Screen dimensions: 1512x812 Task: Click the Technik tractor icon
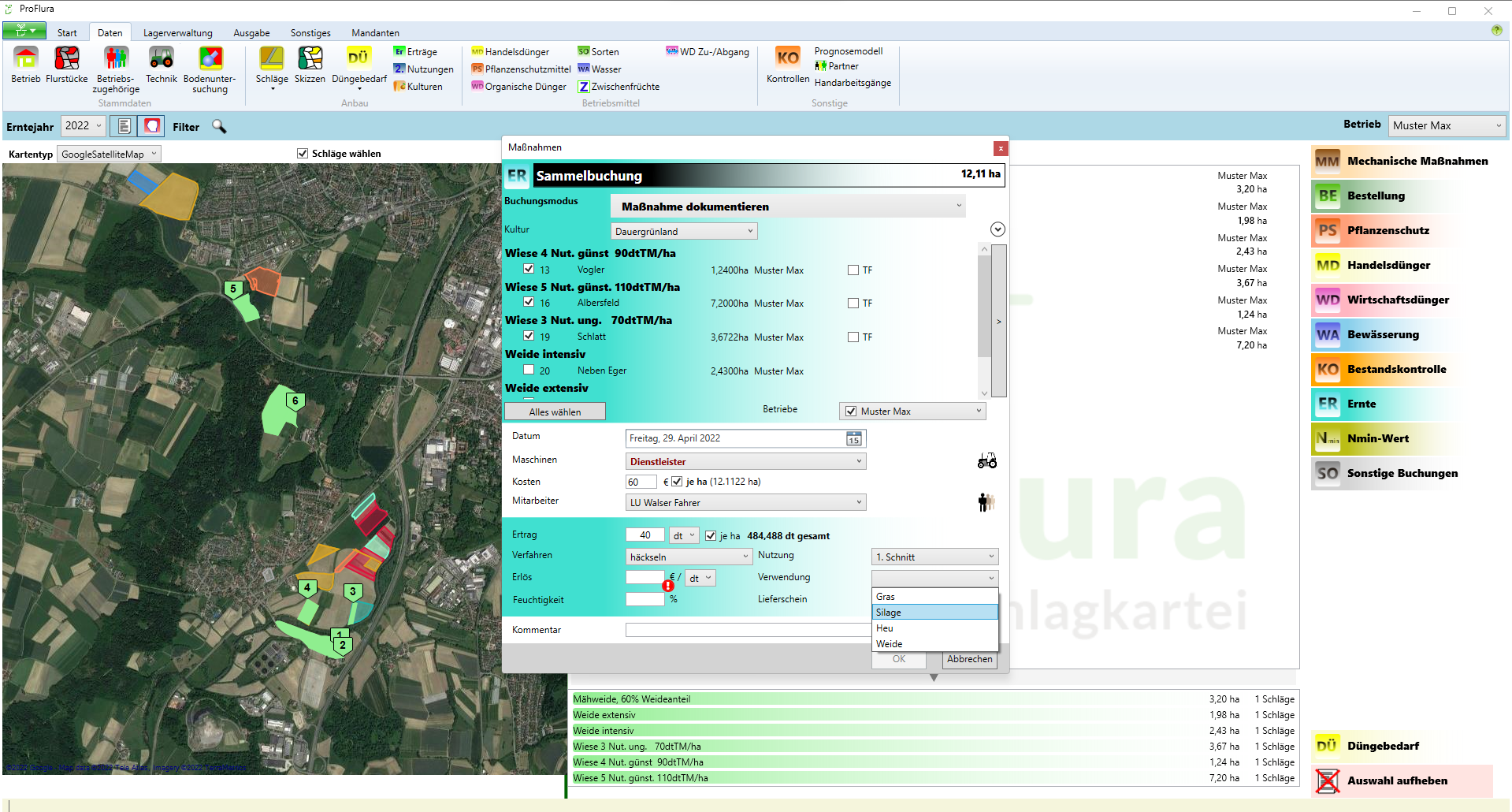(162, 59)
